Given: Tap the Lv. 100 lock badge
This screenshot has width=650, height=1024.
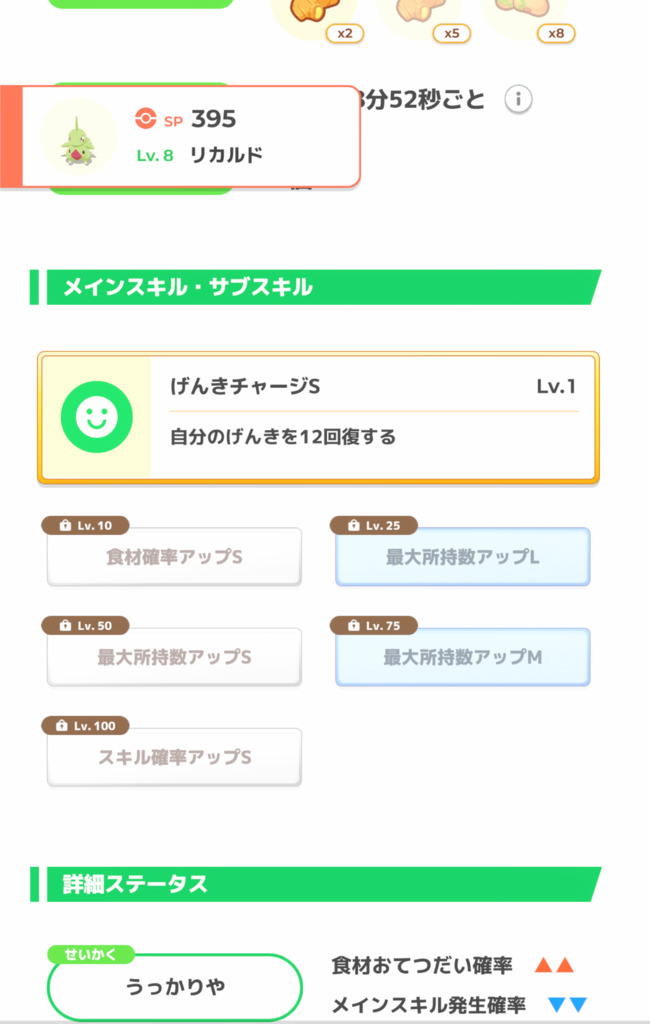Looking at the screenshot, I should click(x=85, y=726).
